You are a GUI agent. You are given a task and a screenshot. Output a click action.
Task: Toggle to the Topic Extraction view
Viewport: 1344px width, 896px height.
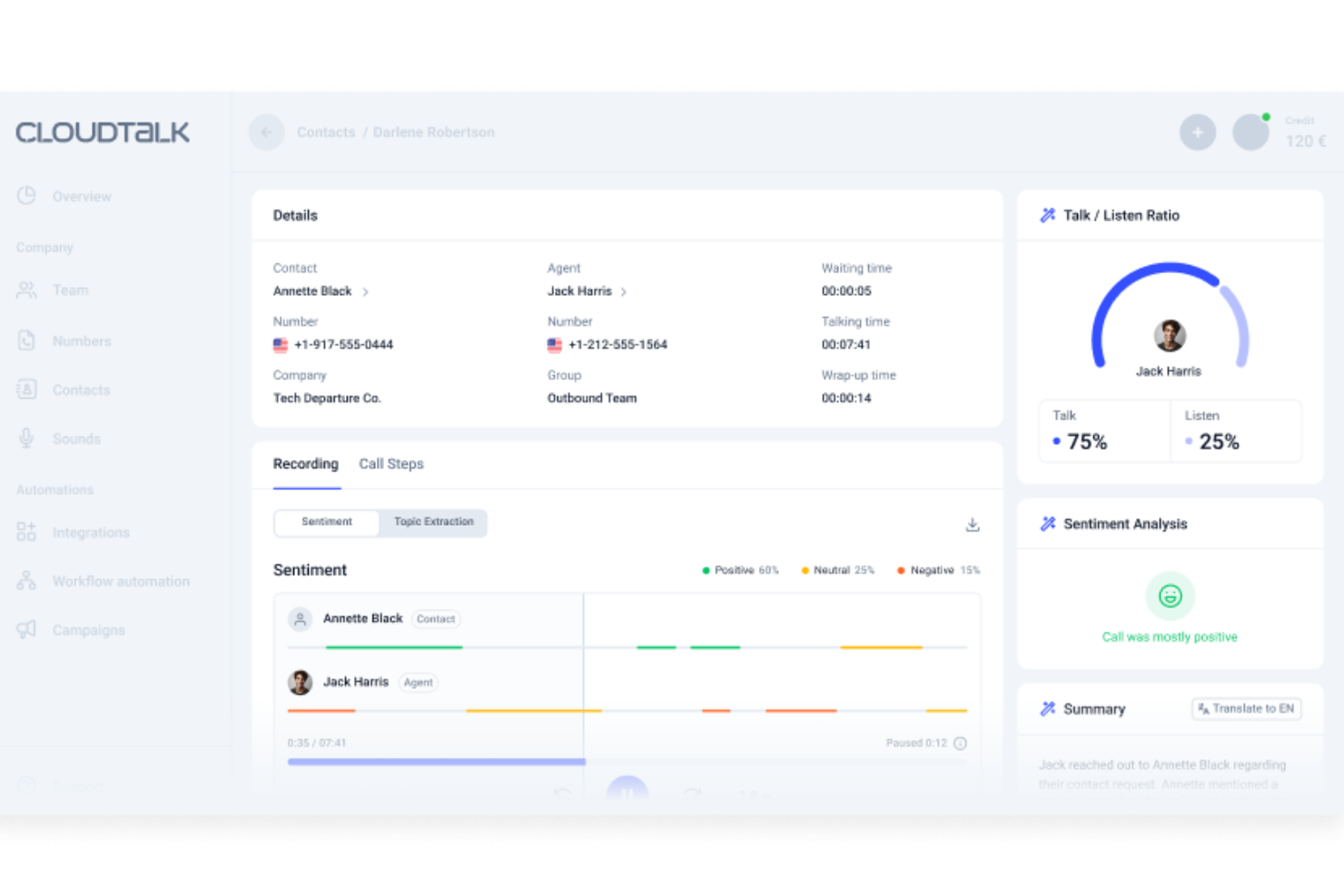click(433, 522)
